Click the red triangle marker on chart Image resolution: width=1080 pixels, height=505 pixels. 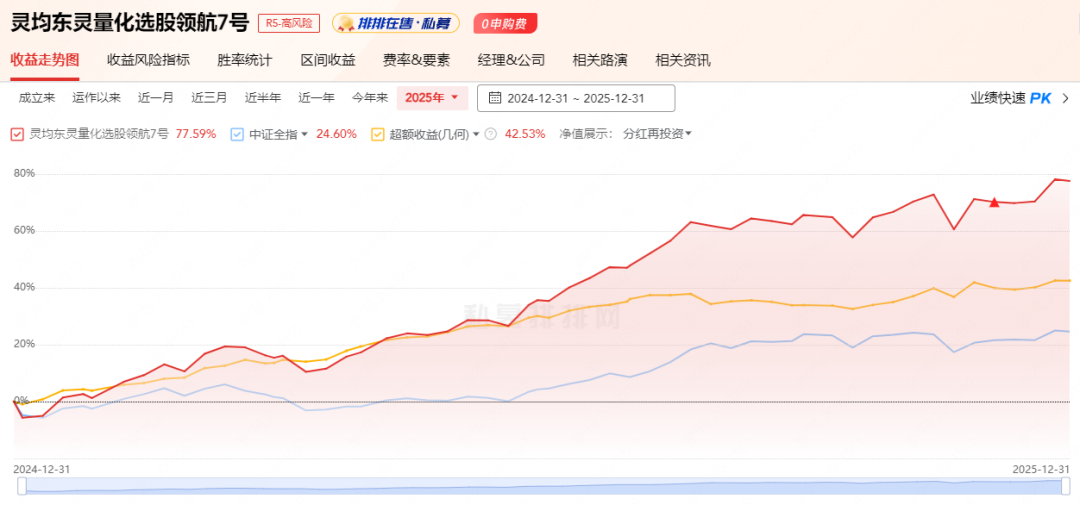(994, 203)
